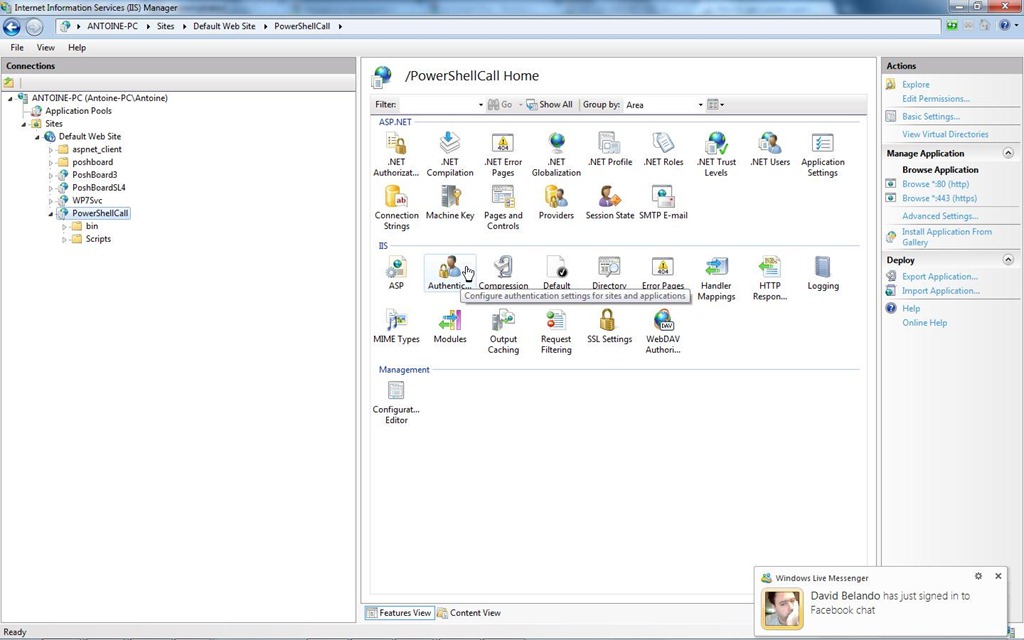
Task: Open the SSL Settings feature
Action: point(610,327)
